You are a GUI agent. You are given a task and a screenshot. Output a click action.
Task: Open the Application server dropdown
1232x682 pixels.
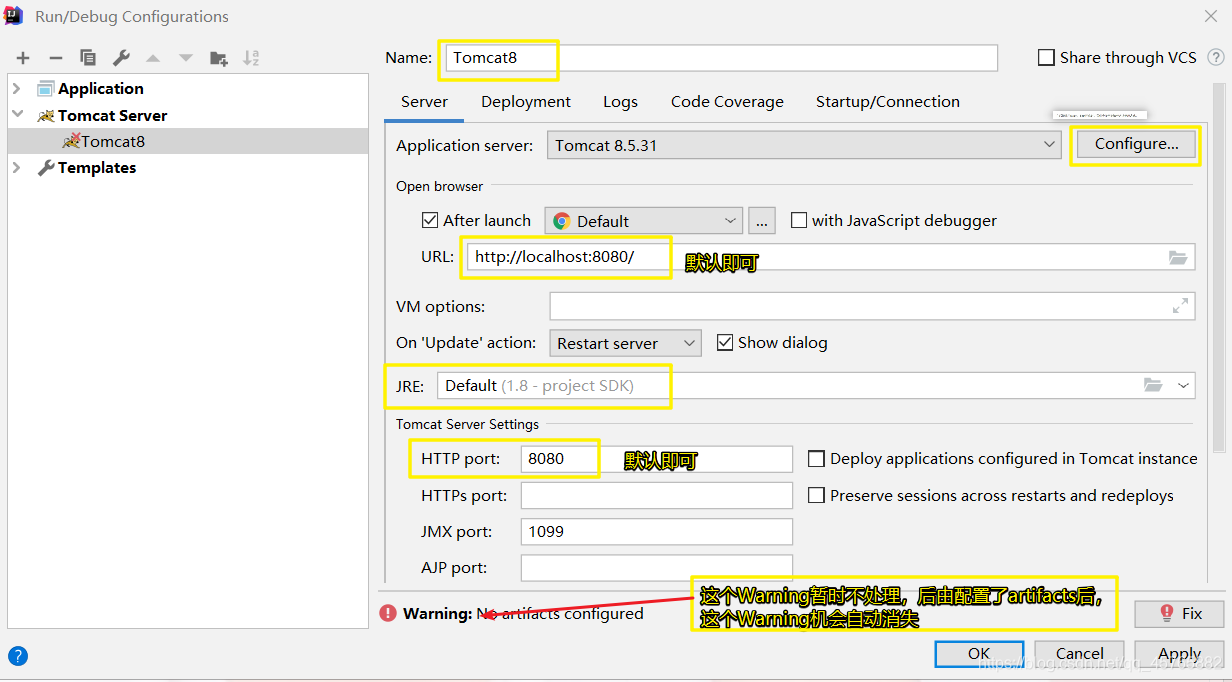tap(804, 145)
